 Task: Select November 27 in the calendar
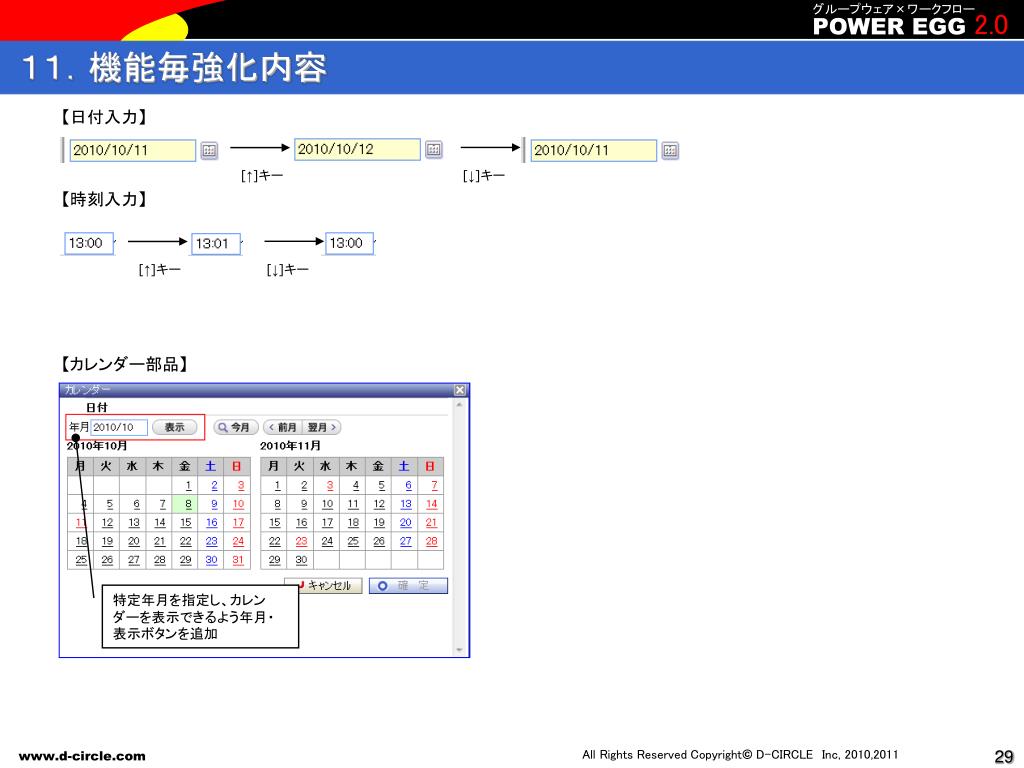coord(406,541)
